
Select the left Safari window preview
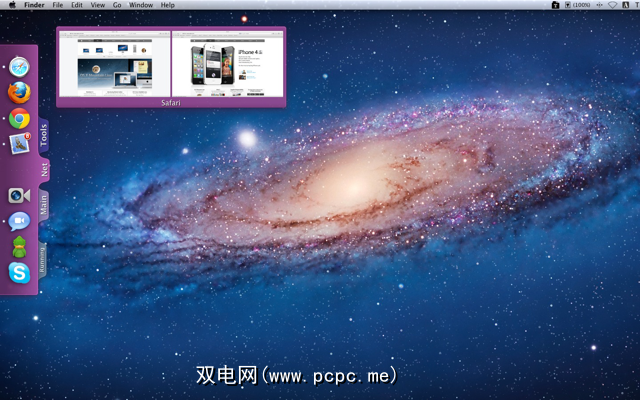click(115, 64)
